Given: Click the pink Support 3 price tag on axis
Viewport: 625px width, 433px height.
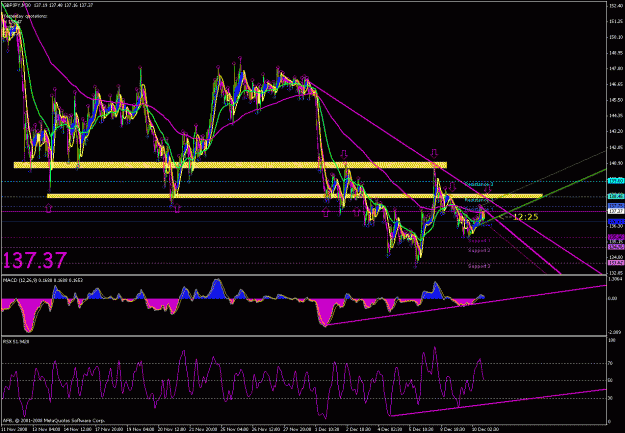Looking at the screenshot, I should tap(616, 263).
